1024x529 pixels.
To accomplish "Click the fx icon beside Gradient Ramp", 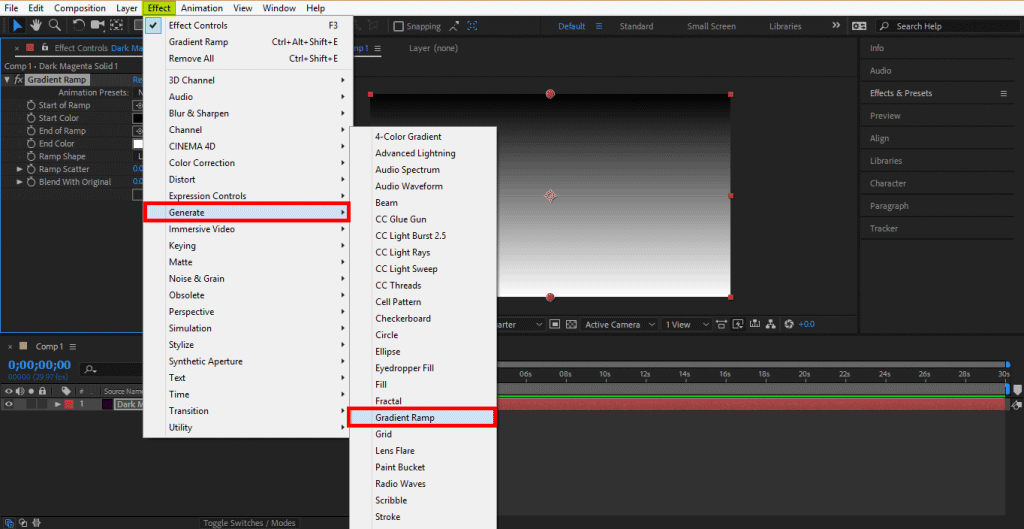I will pyautogui.click(x=19, y=80).
